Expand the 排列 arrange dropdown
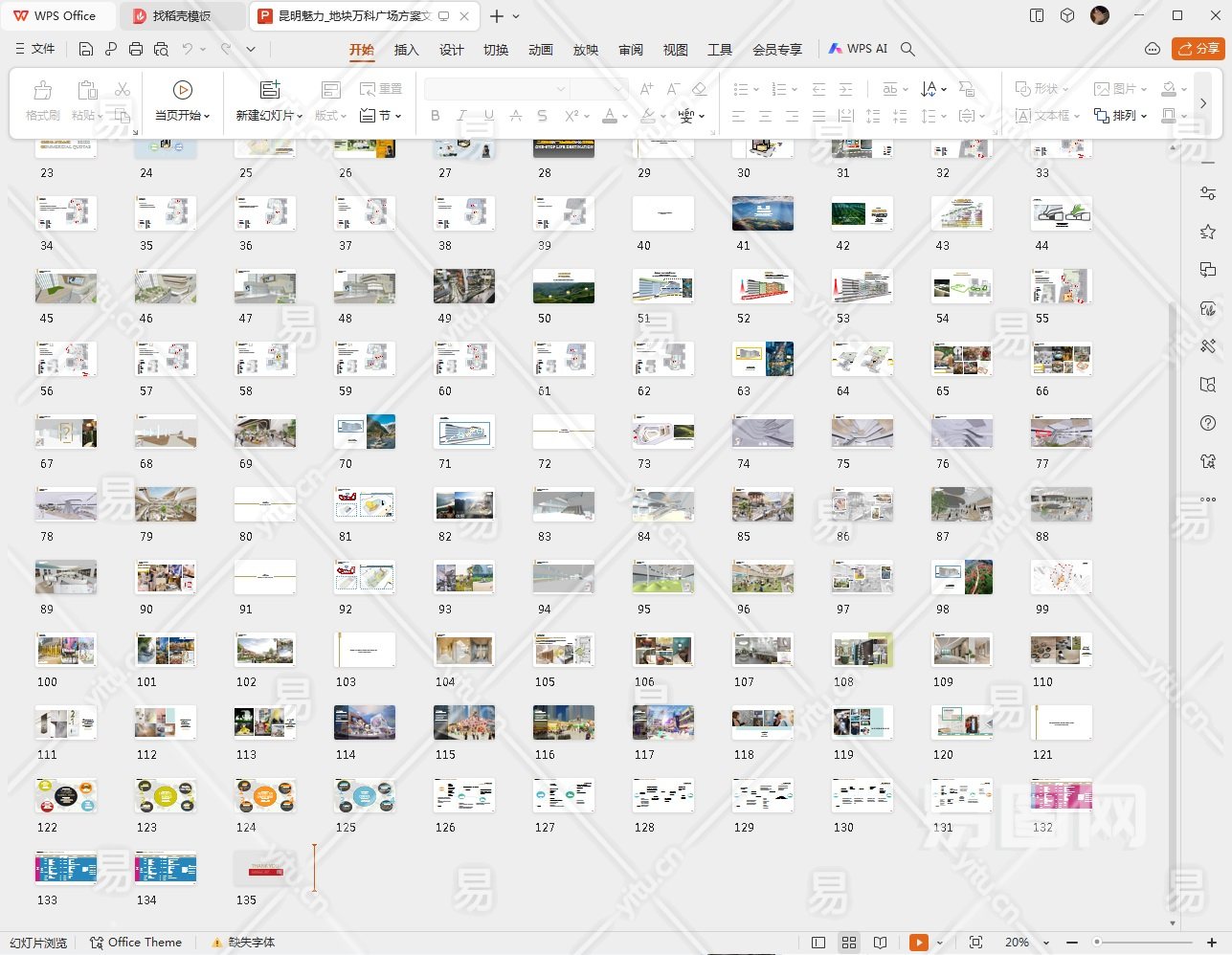The image size is (1232, 955). tap(1144, 116)
